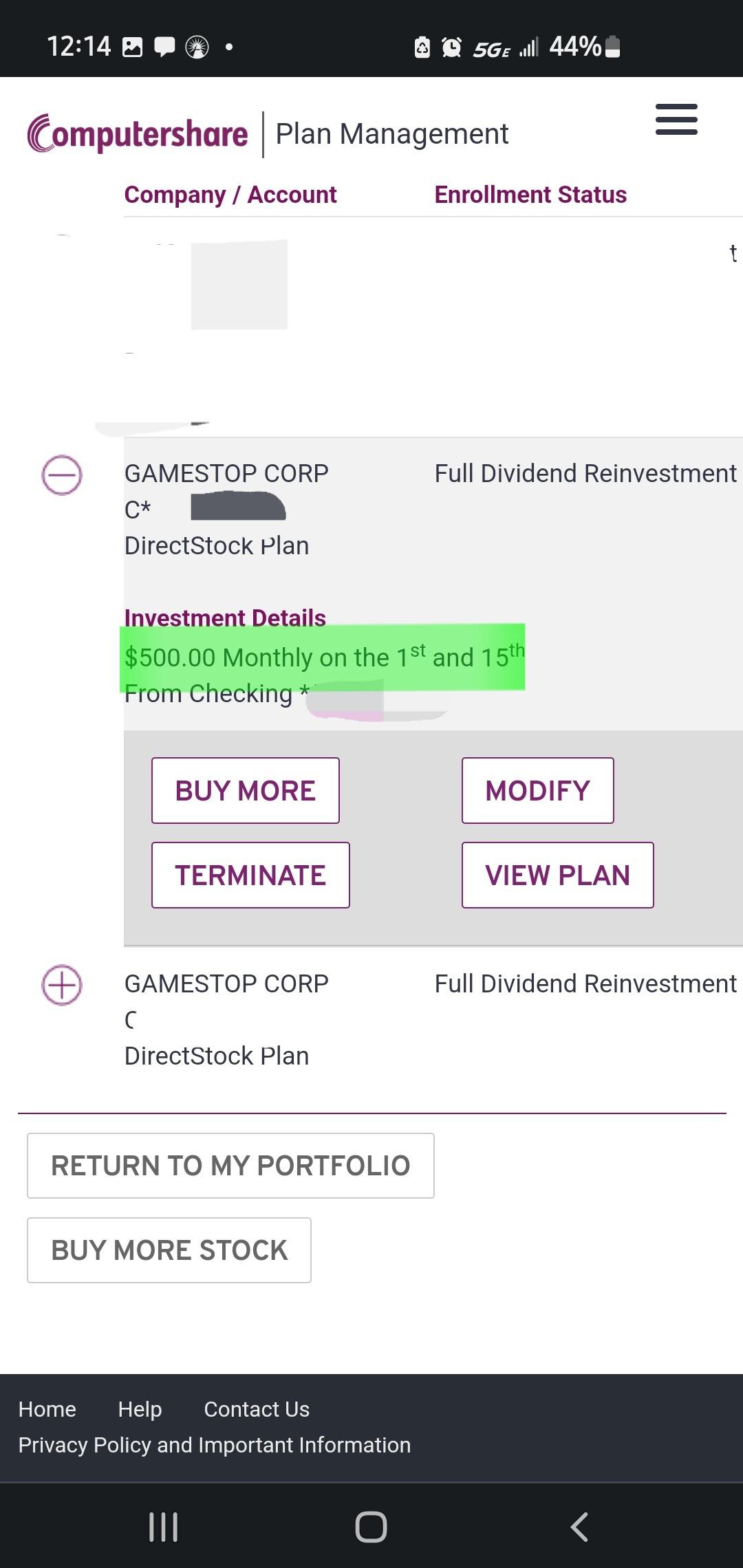This screenshot has height=1568, width=743.
Task: Tap the alarm clock status icon
Action: pos(451,47)
